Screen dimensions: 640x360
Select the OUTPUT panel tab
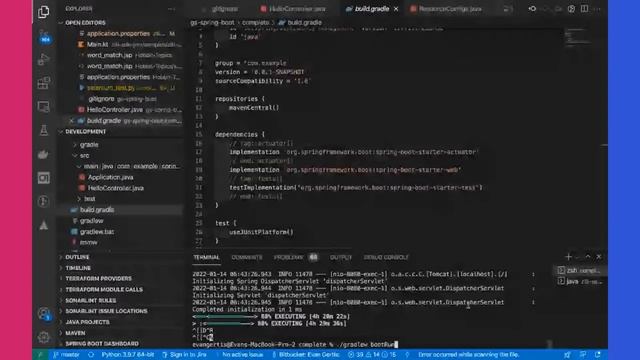341,258
